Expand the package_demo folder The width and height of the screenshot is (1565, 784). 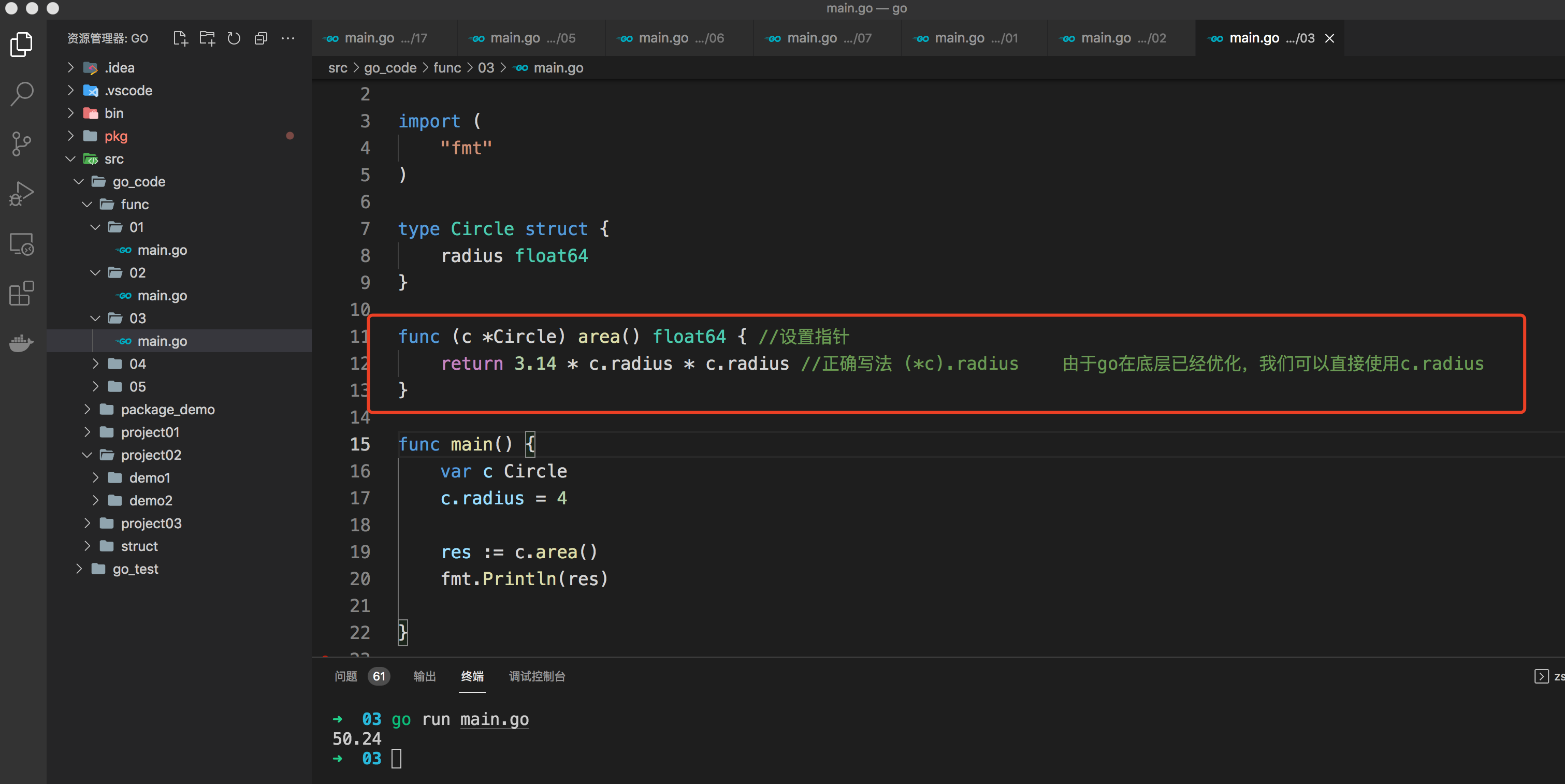(167, 409)
